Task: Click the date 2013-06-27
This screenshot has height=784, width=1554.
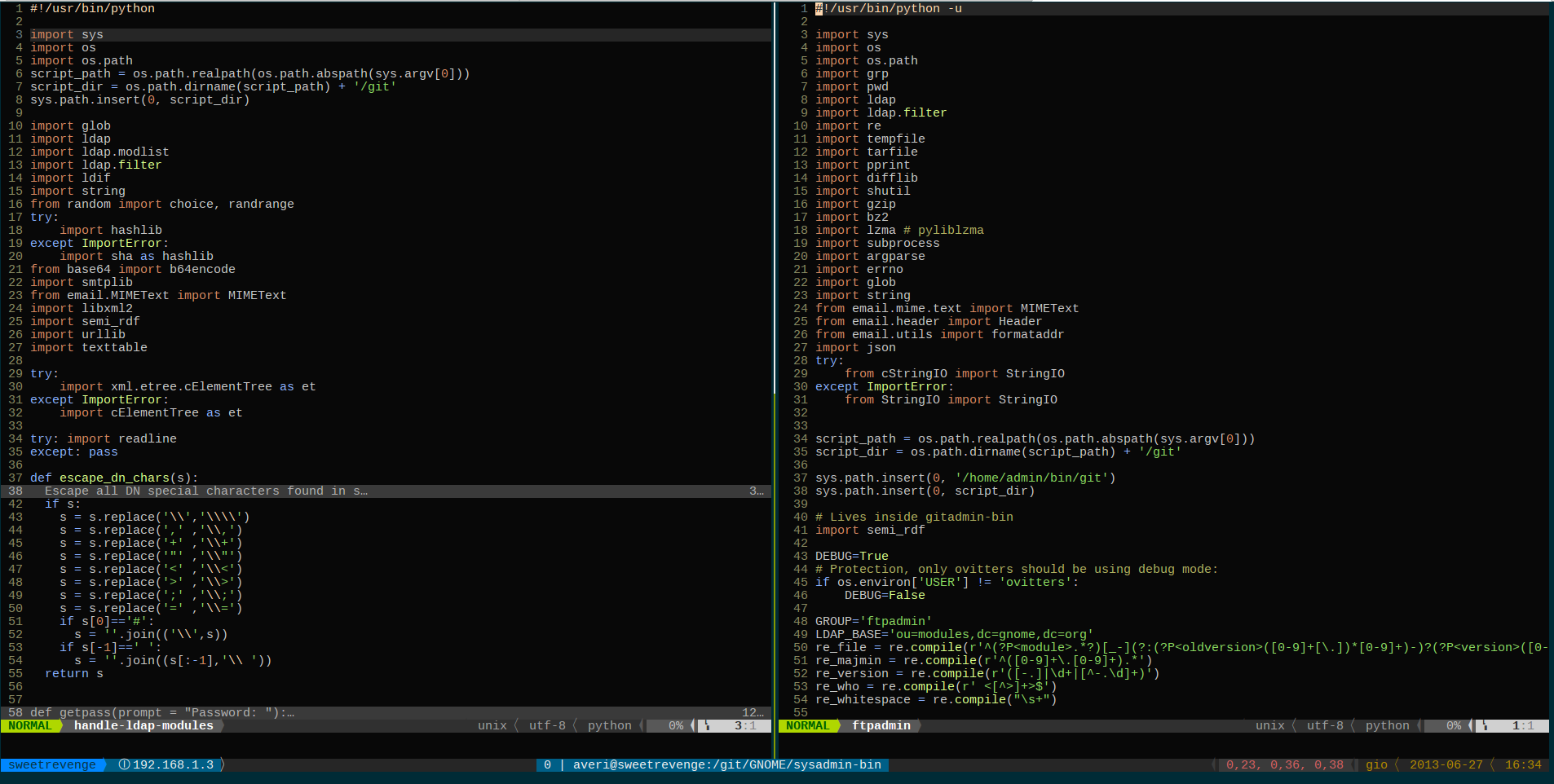Action: pos(1446,764)
